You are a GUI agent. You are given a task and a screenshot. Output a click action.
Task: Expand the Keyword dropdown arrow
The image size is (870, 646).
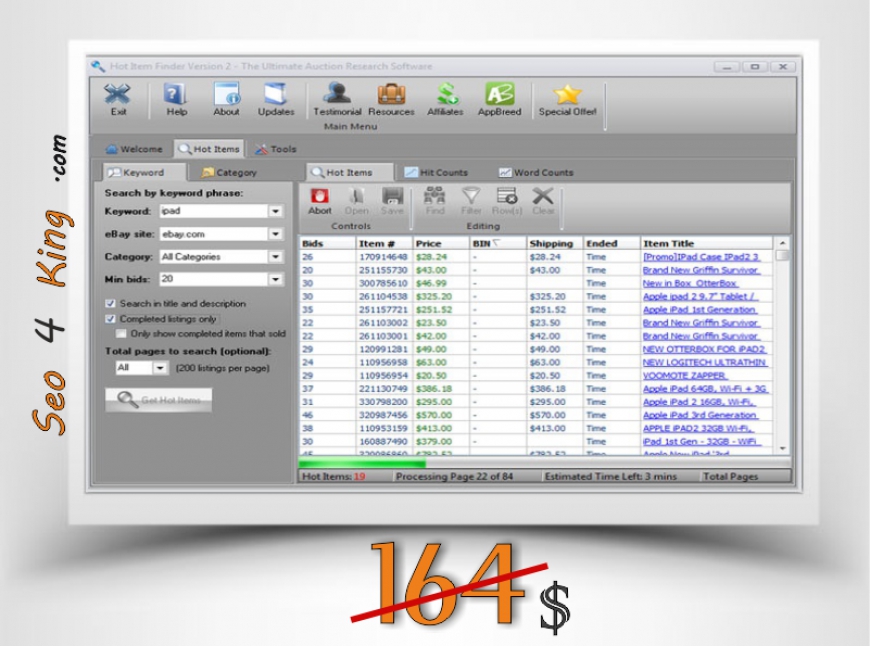[x=275, y=211]
